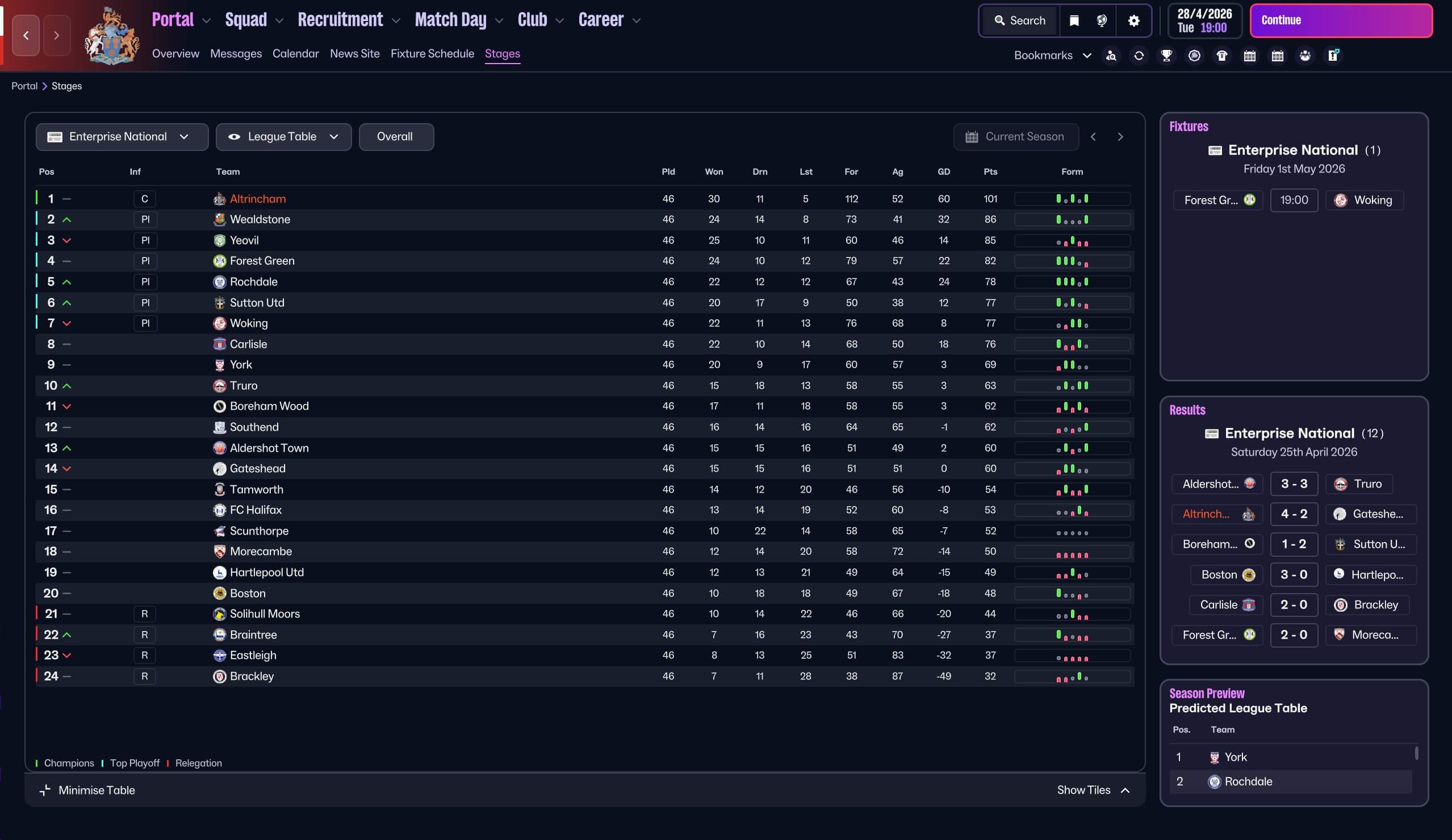Expand the Bookmarks dropdown
Screen dimensions: 1452x840
point(1052,55)
